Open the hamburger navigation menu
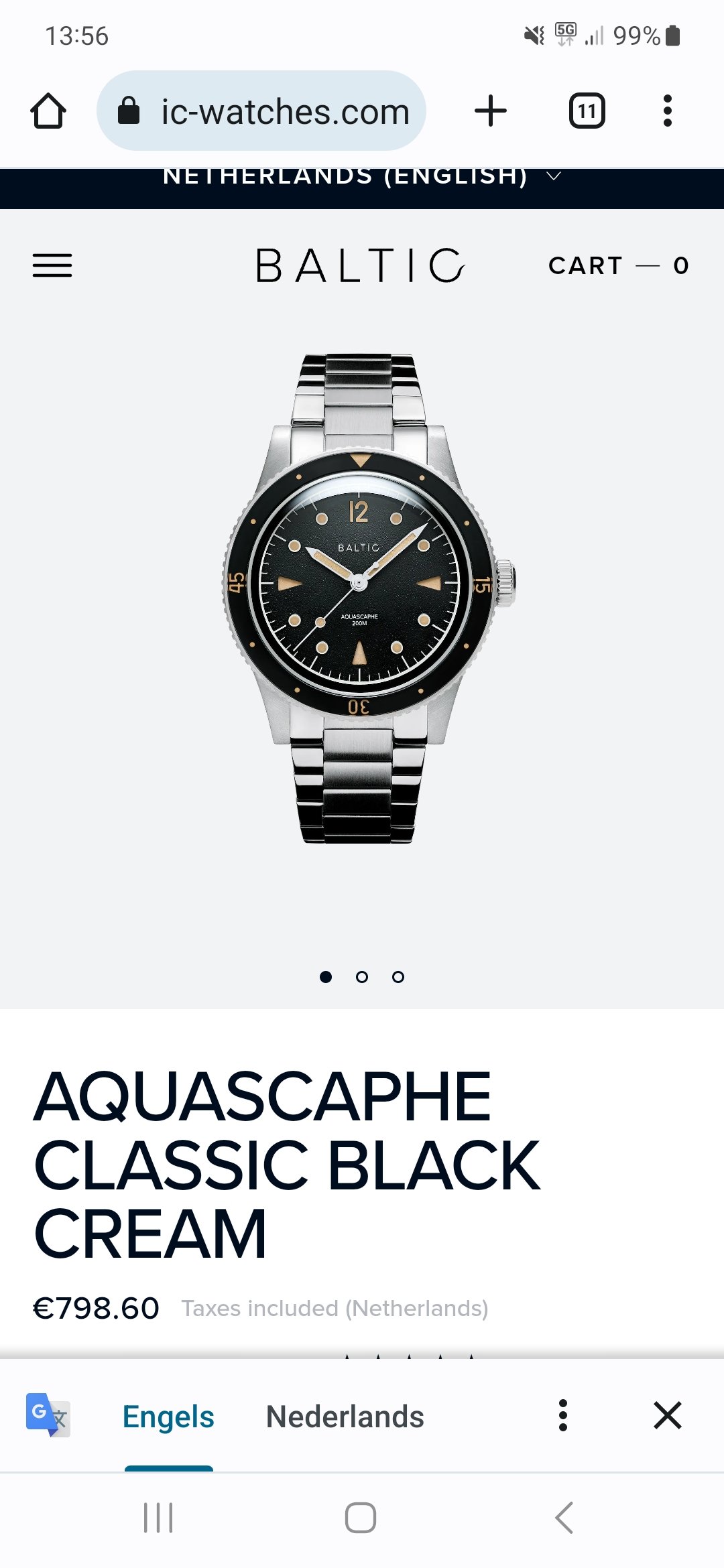The image size is (724, 1568). [52, 265]
